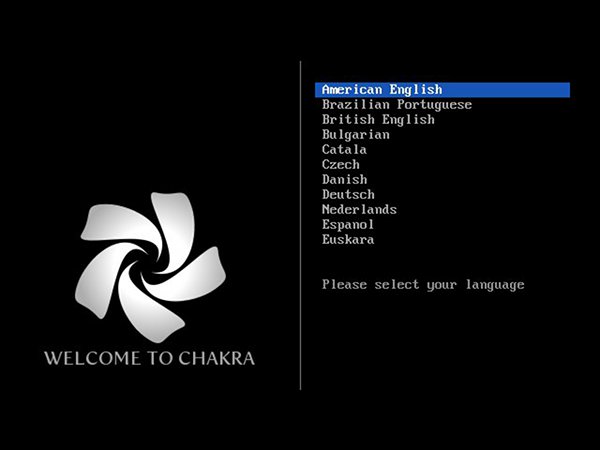The height and width of the screenshot is (450, 600).
Task: Choose Brazilian Portuguese from the list
Action: [x=397, y=105]
